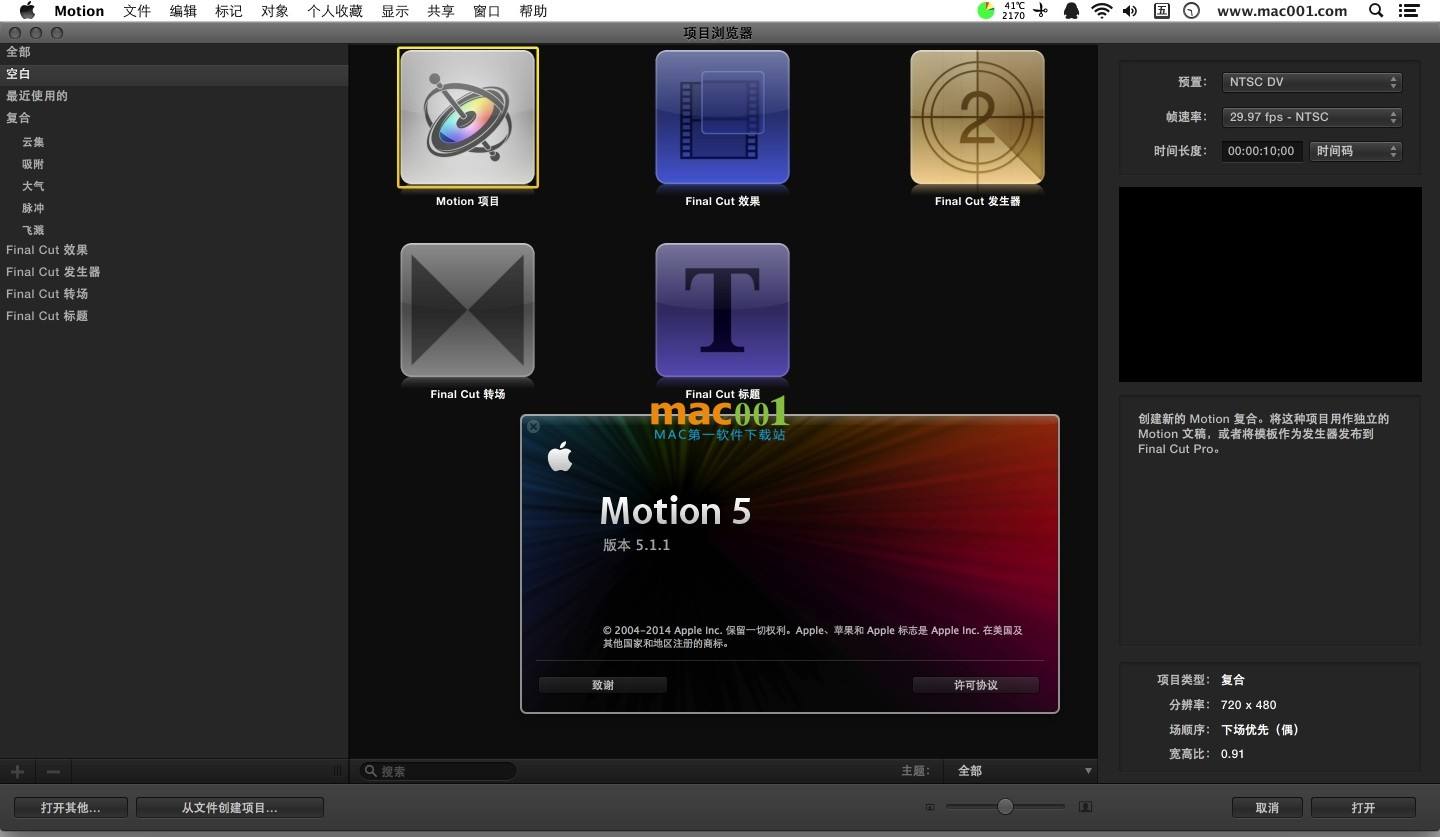Click the minus icon in sidebar bottom
Image resolution: width=1440 pixels, height=837 pixels.
click(53, 771)
